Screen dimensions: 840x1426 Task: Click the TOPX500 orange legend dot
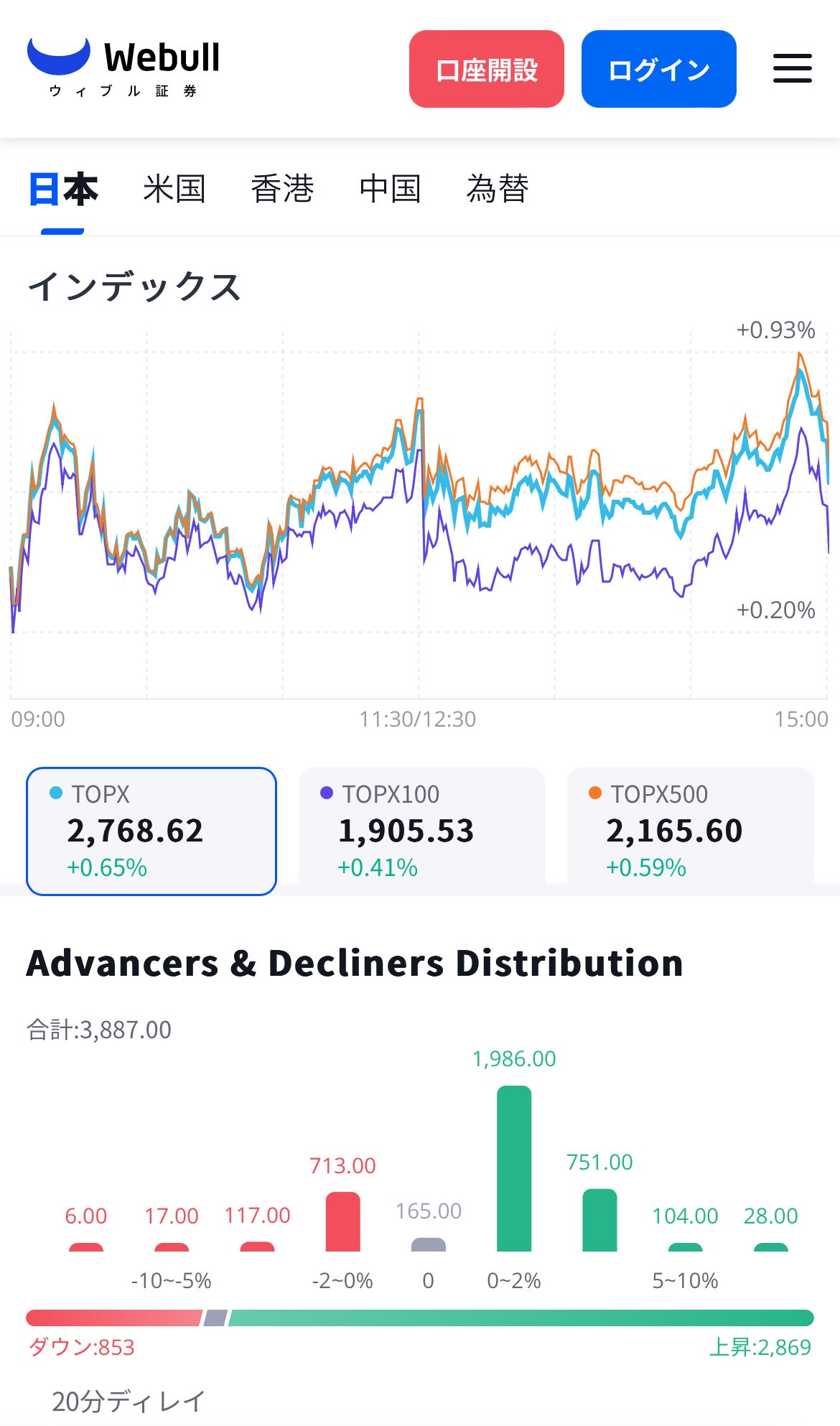point(594,793)
